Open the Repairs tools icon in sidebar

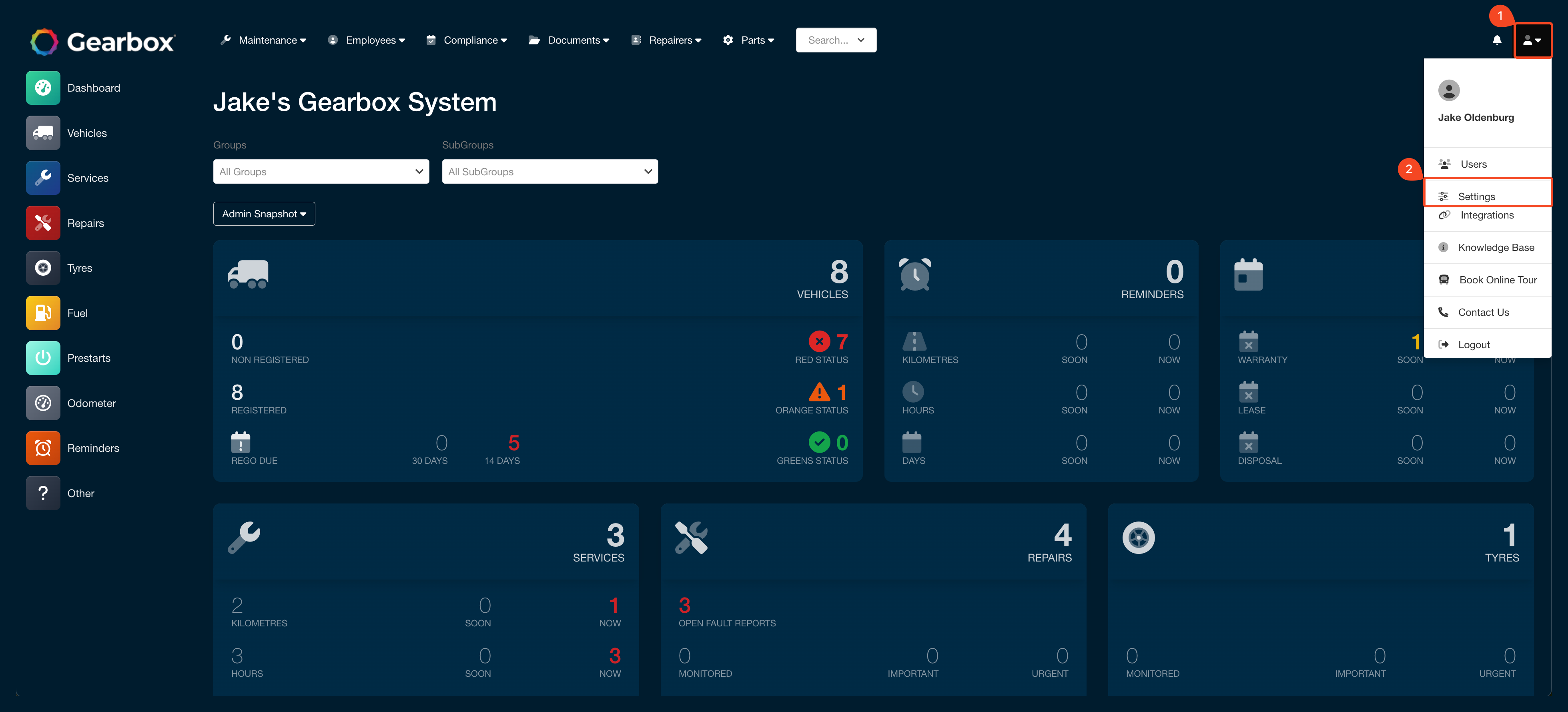tap(42, 223)
